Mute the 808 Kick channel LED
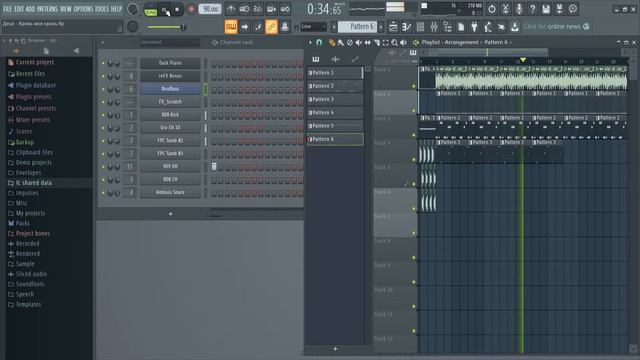Screen dimensions: 640x360 point(103,115)
